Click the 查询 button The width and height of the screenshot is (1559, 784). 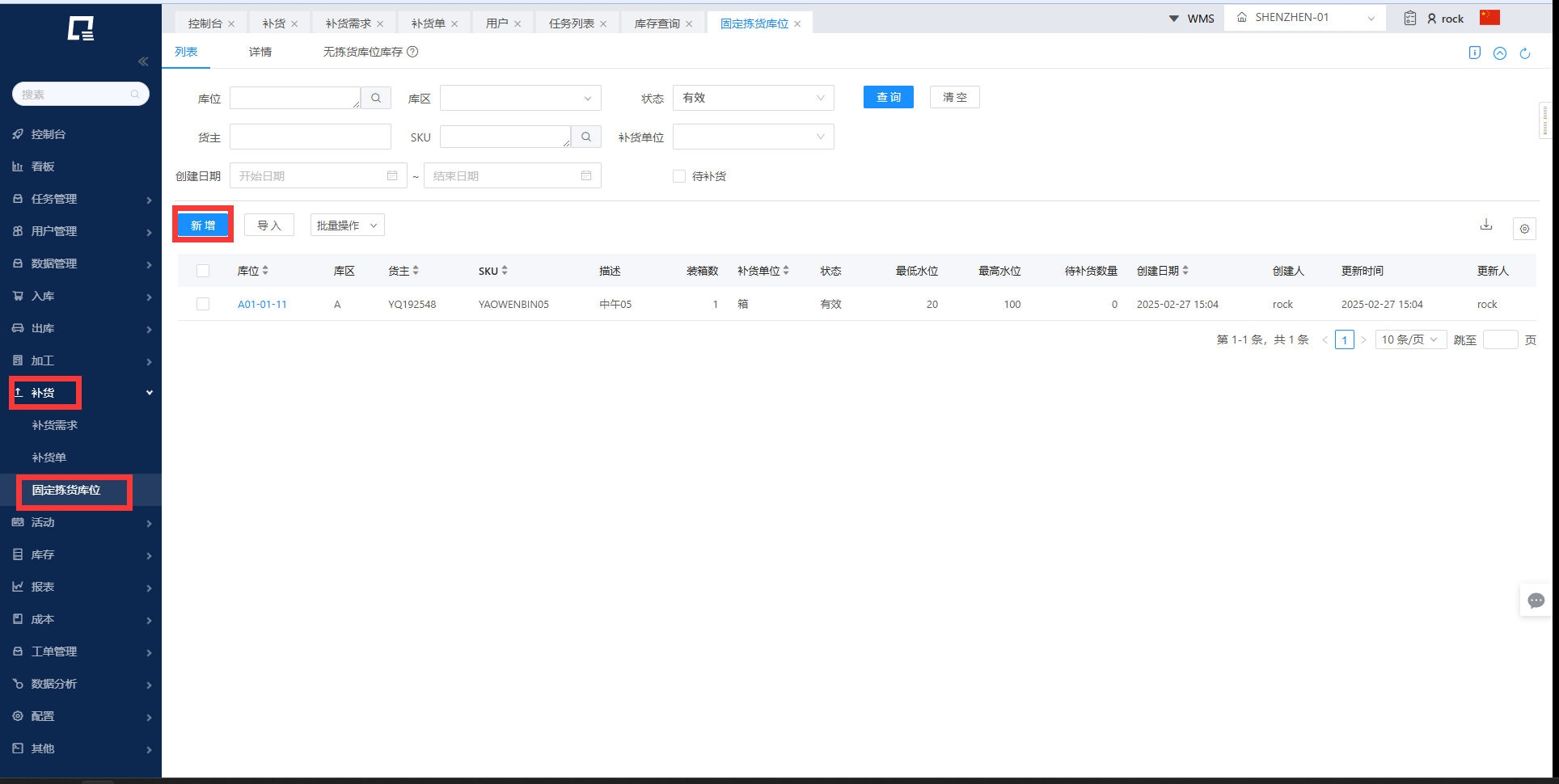[x=889, y=97]
